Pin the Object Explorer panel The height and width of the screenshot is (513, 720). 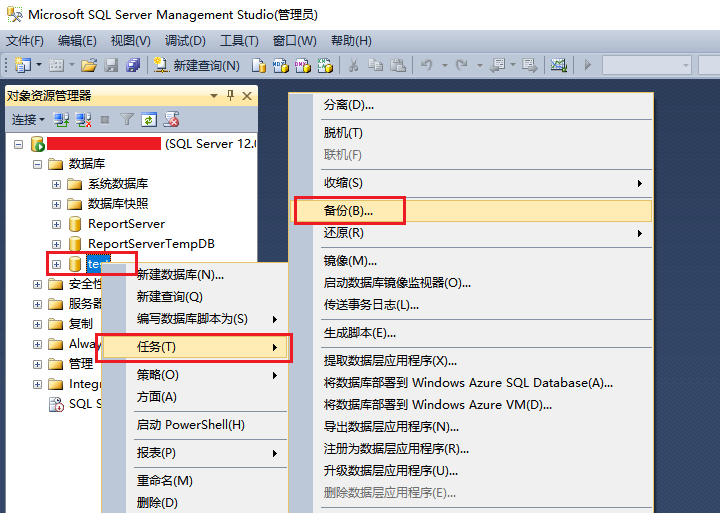[231, 95]
